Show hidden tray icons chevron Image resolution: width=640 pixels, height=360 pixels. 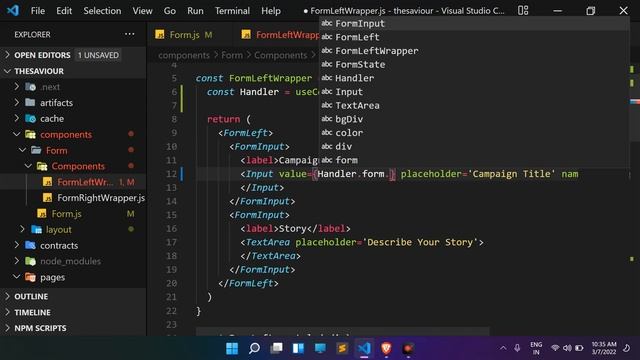pos(503,348)
